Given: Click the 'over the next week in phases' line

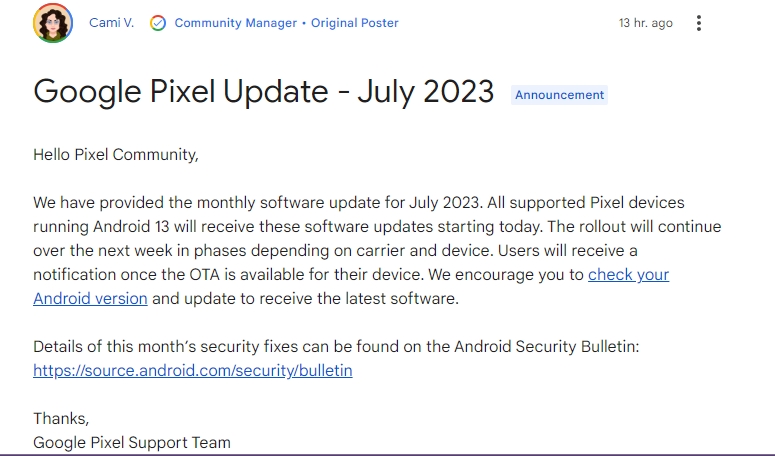Looking at the screenshot, I should [335, 250].
